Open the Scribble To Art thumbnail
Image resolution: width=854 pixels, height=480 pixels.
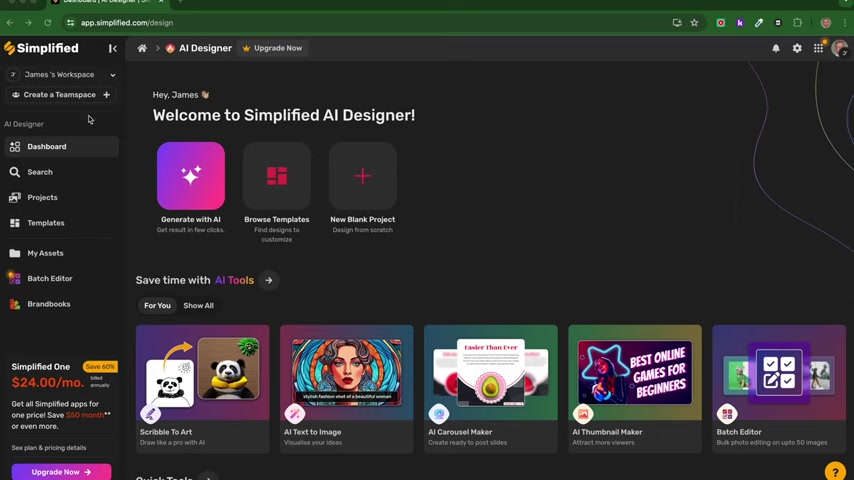[203, 375]
